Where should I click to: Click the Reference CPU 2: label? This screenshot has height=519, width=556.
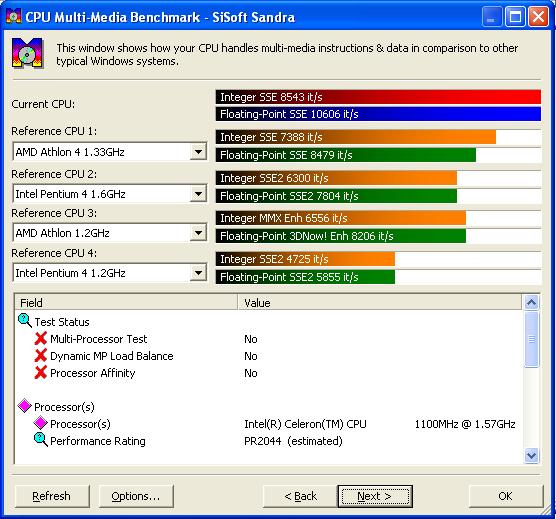click(54, 174)
